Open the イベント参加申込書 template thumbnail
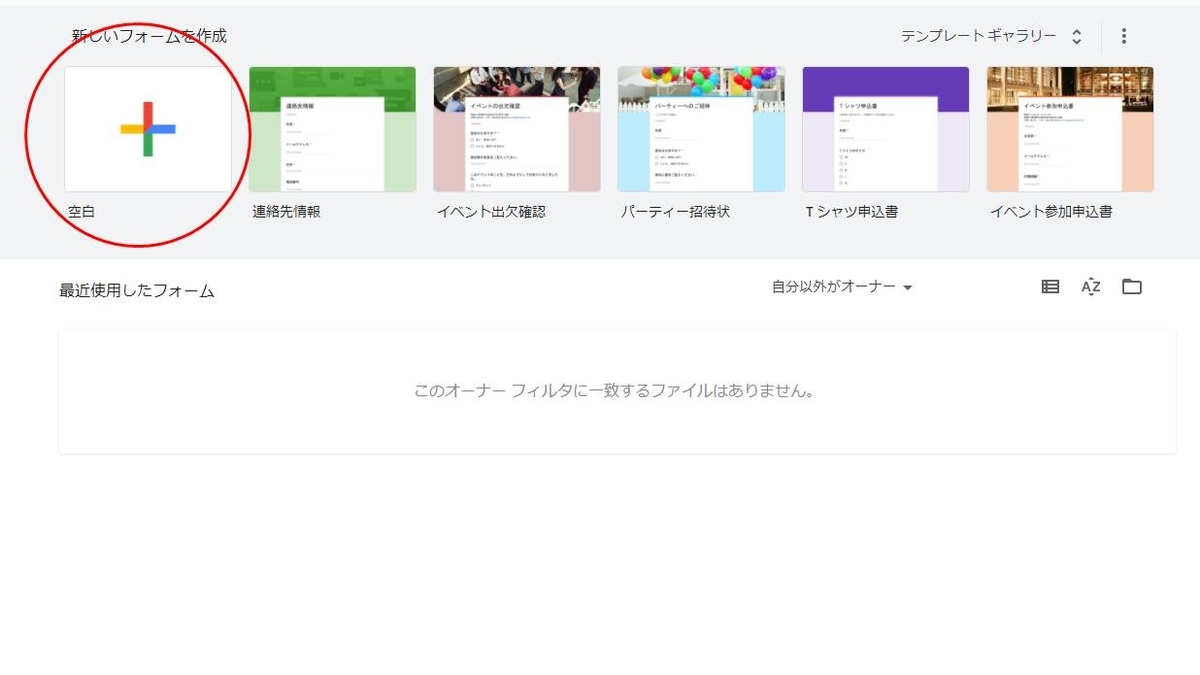The image size is (1200, 675). point(1070,129)
